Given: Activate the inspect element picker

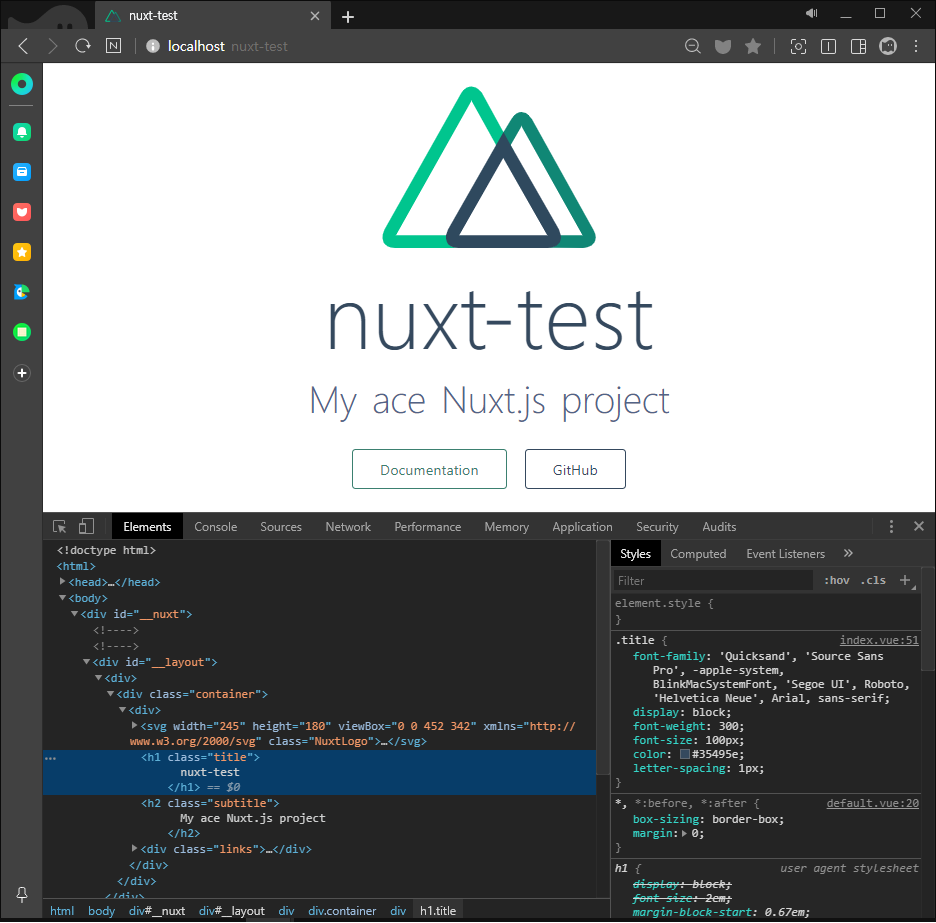Looking at the screenshot, I should (x=59, y=527).
